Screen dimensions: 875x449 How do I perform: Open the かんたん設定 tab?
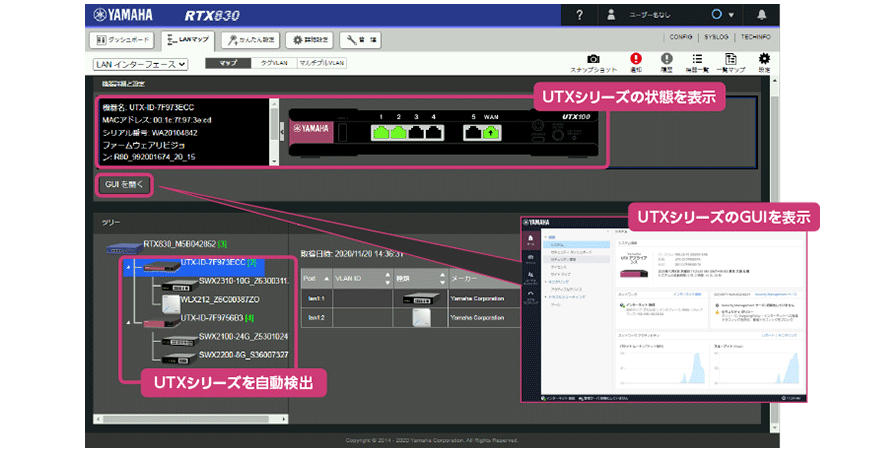click(251, 40)
